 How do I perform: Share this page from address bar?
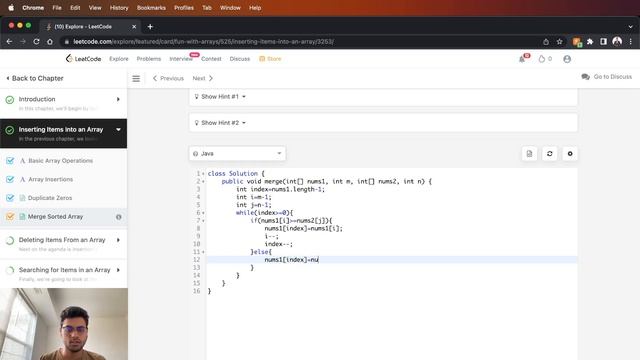pyautogui.click(x=546, y=42)
